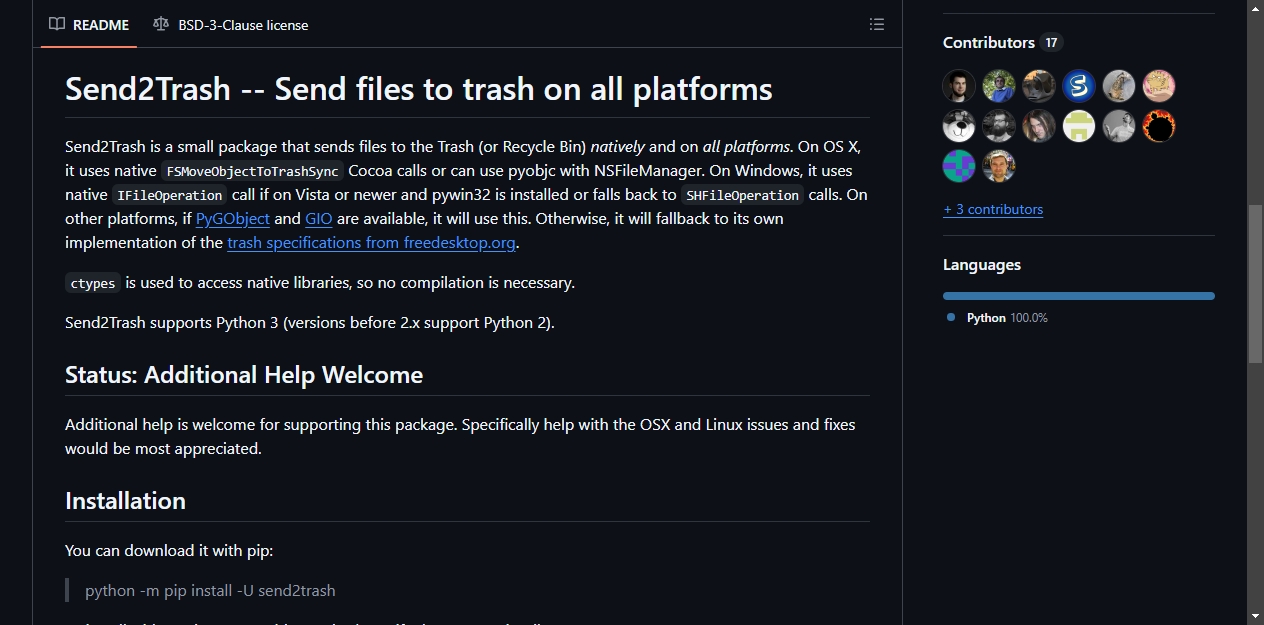Open the metal machinery photo contributor avatar

coord(1039,86)
